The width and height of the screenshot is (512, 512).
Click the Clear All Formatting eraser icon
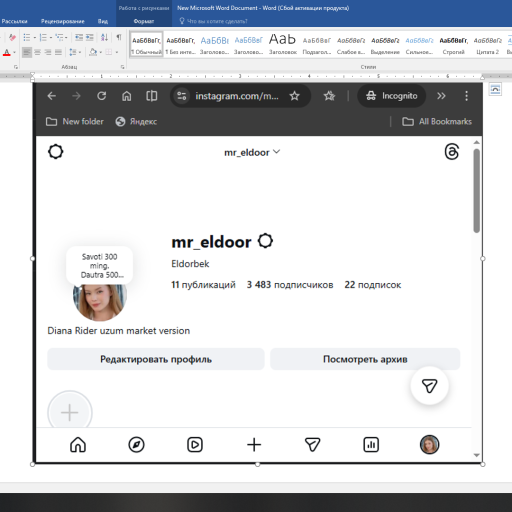[12, 37]
